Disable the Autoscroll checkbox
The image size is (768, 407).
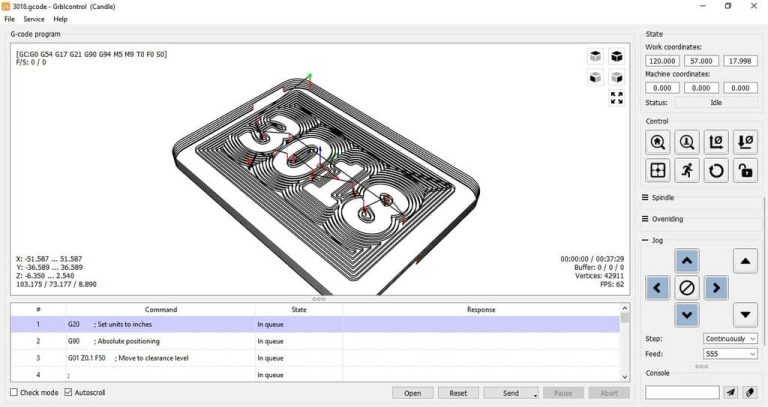coord(69,392)
